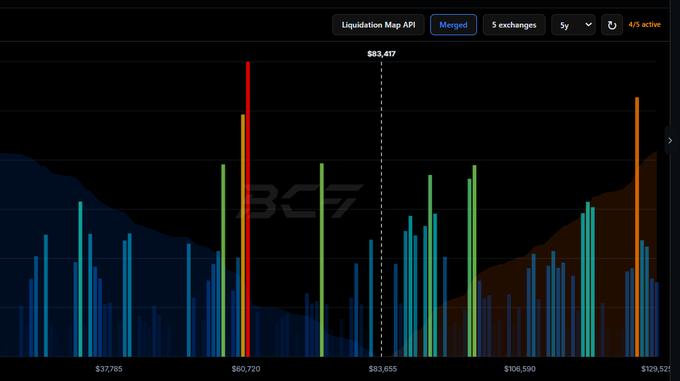Viewport: 680px width, 381px height.
Task: Expand the side panel chevron arrow
Action: pyautogui.click(x=670, y=140)
